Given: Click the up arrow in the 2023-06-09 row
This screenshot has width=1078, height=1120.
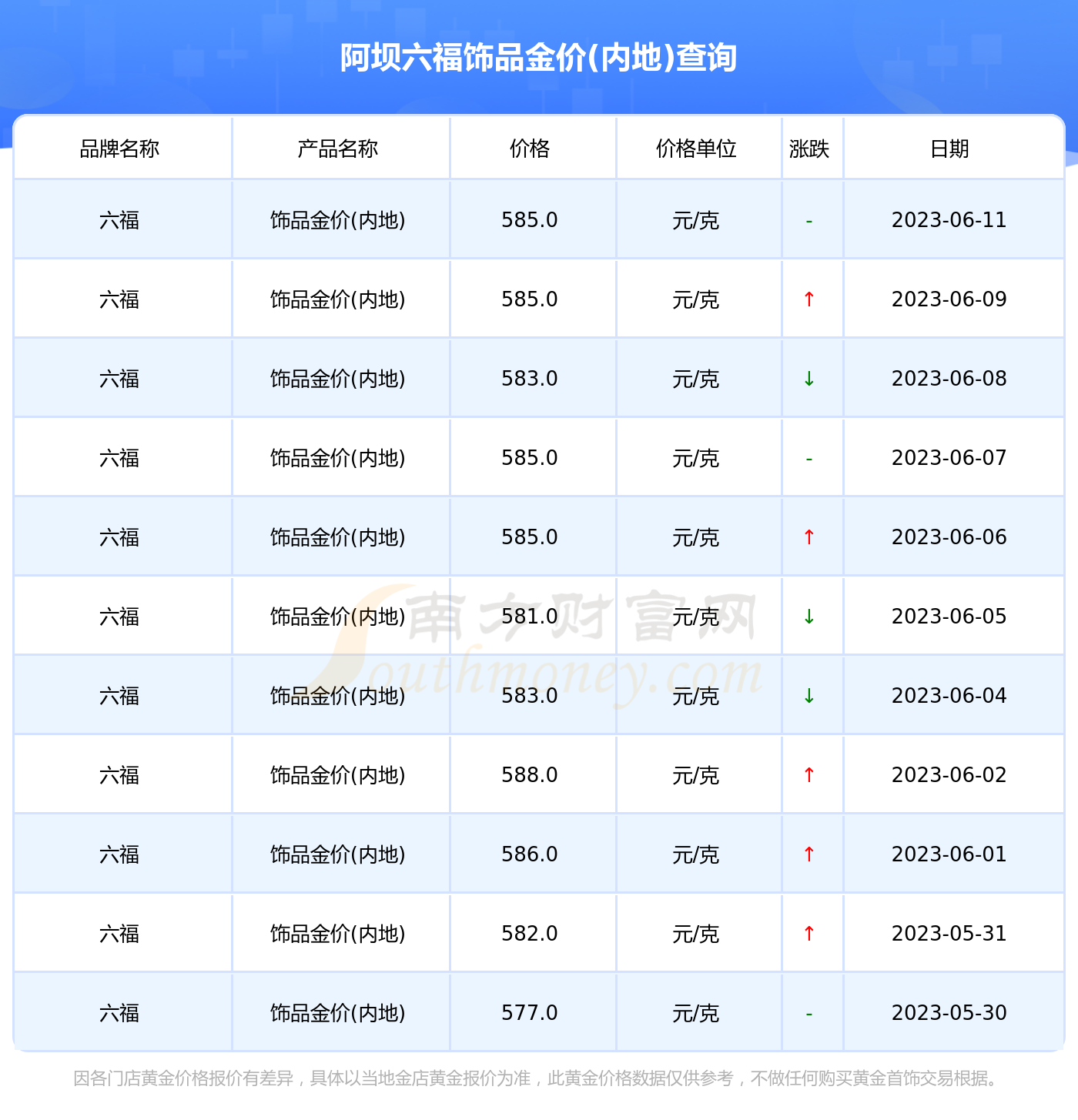Looking at the screenshot, I should pyautogui.click(x=809, y=299).
